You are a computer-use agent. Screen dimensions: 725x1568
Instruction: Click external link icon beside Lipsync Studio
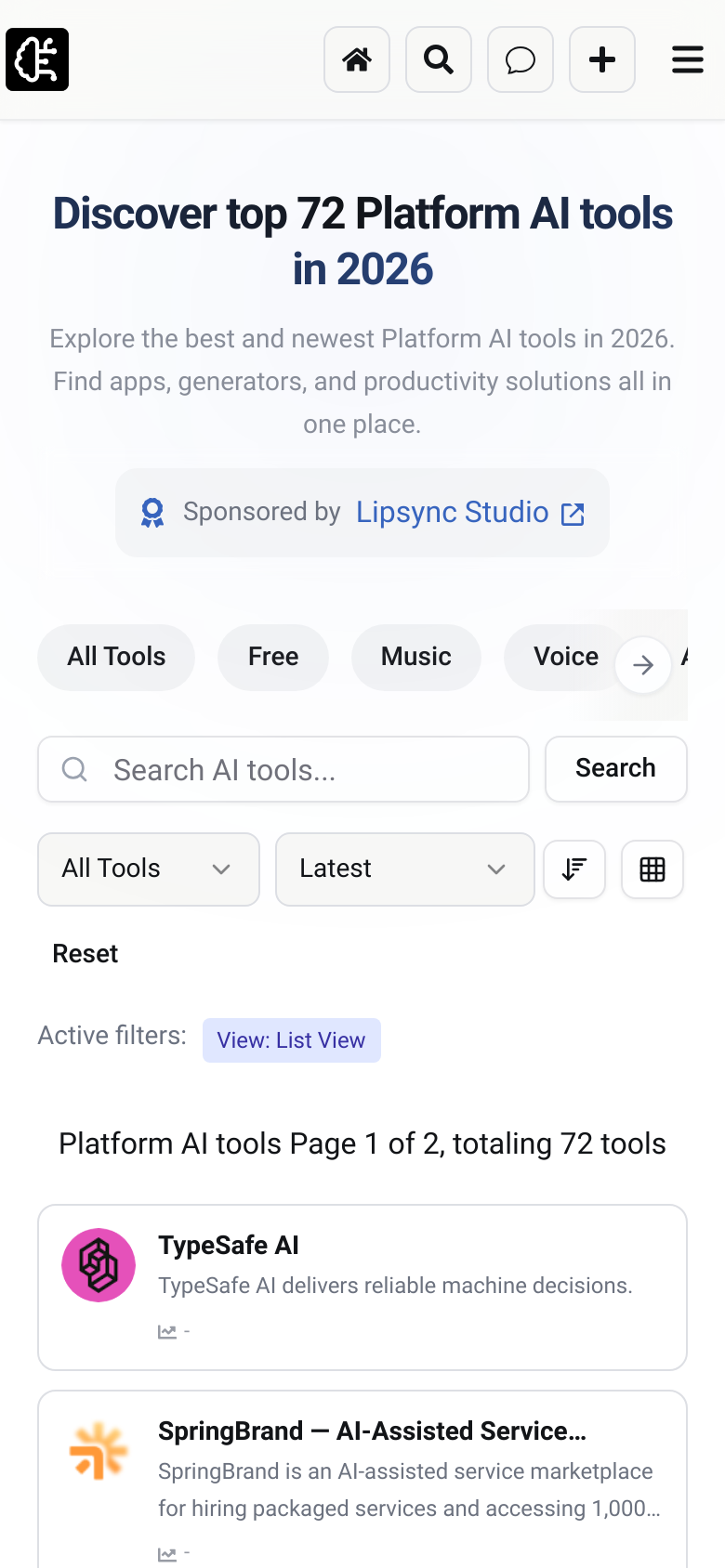click(573, 514)
